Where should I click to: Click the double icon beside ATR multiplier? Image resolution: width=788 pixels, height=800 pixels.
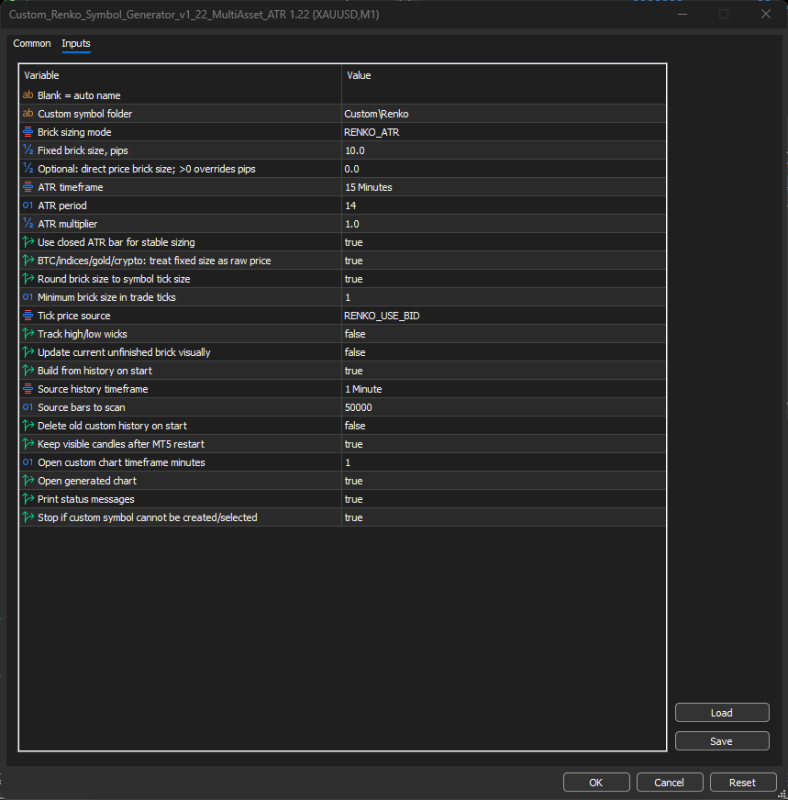pyautogui.click(x=28, y=223)
